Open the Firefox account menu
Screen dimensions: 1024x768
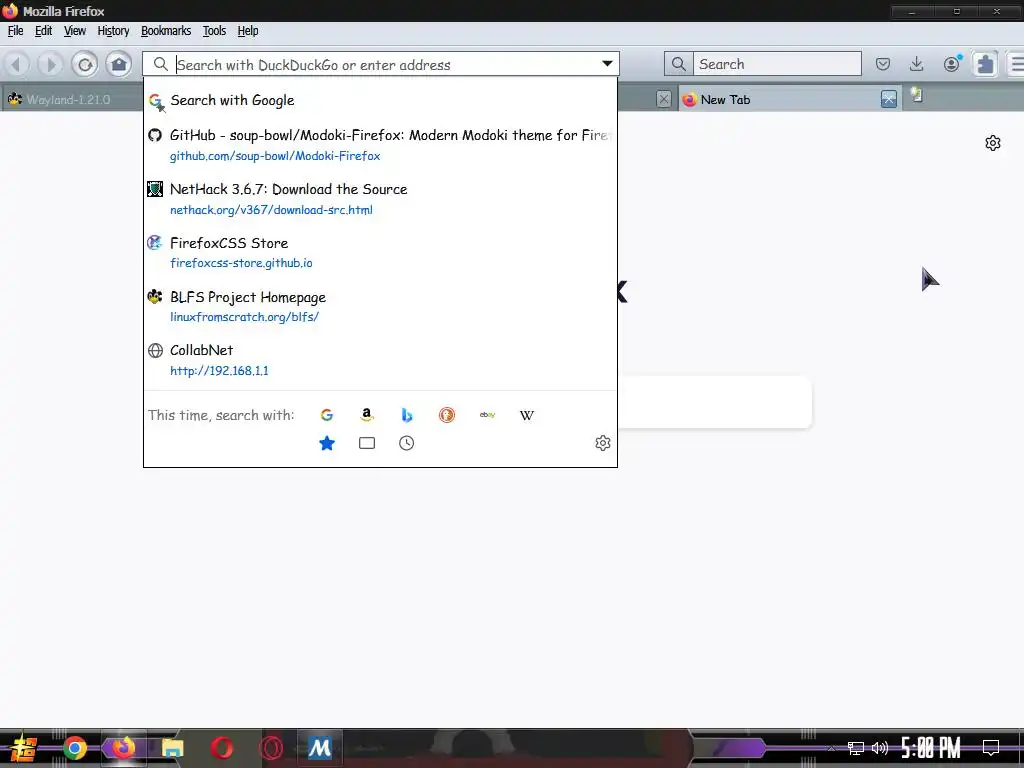pos(952,64)
